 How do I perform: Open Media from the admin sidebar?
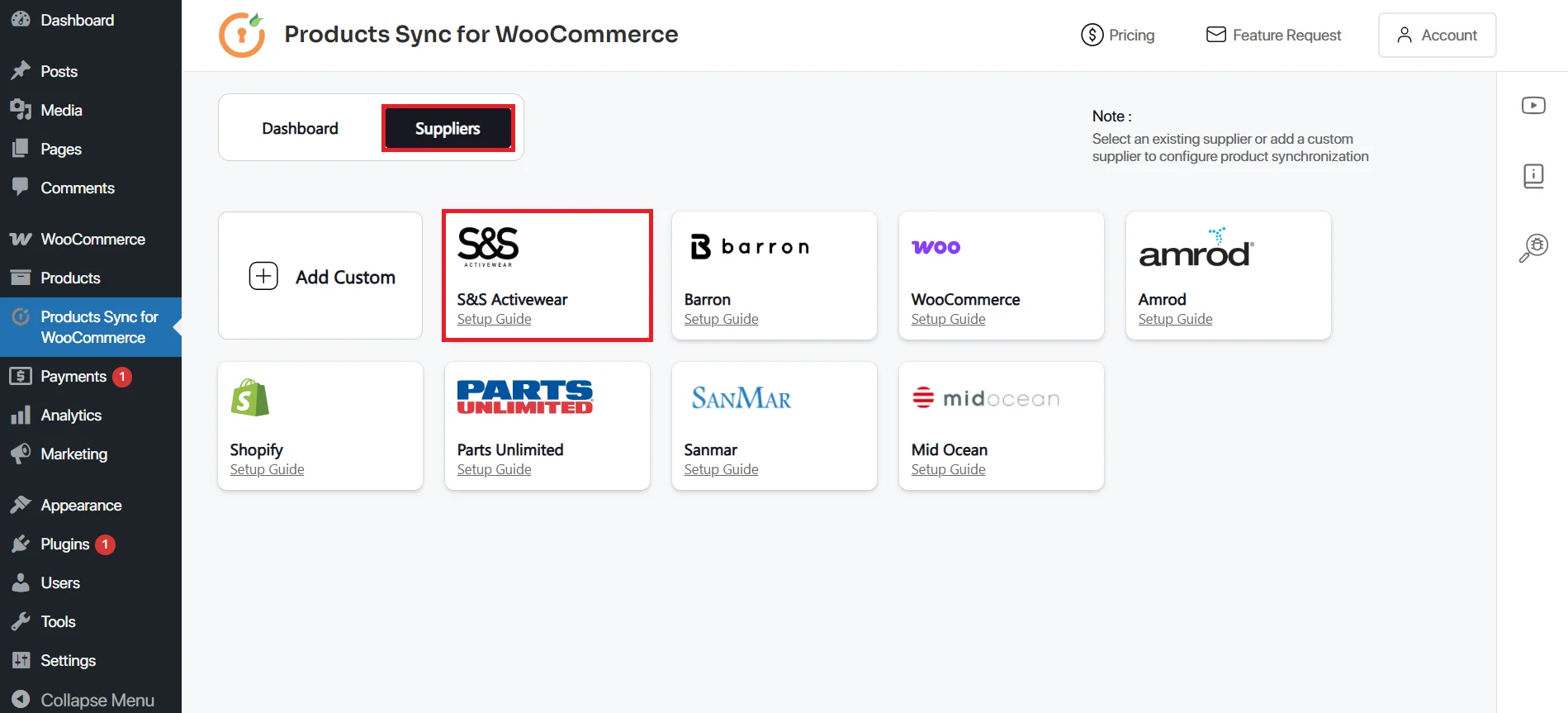point(61,110)
